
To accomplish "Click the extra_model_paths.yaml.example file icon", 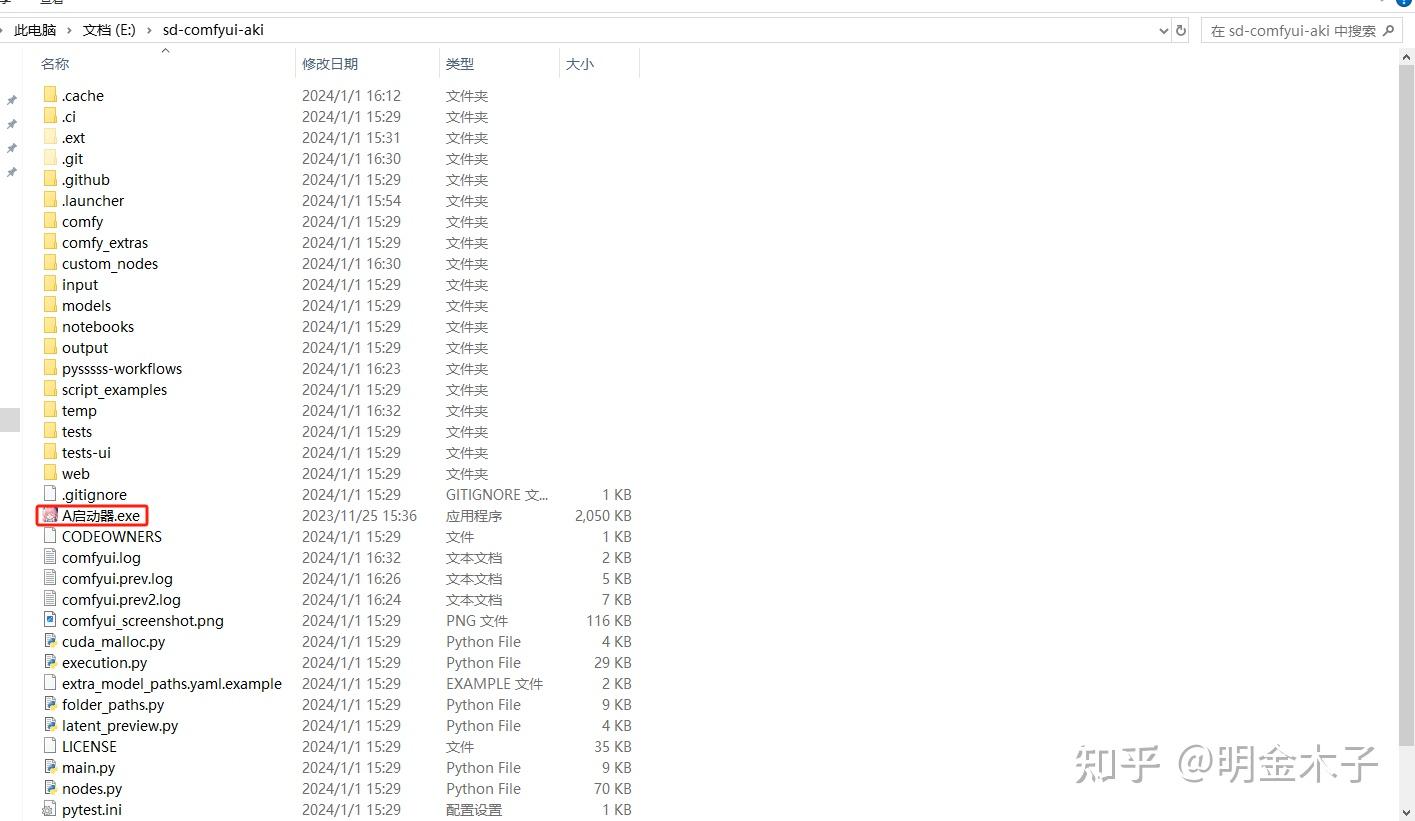I will coord(50,683).
